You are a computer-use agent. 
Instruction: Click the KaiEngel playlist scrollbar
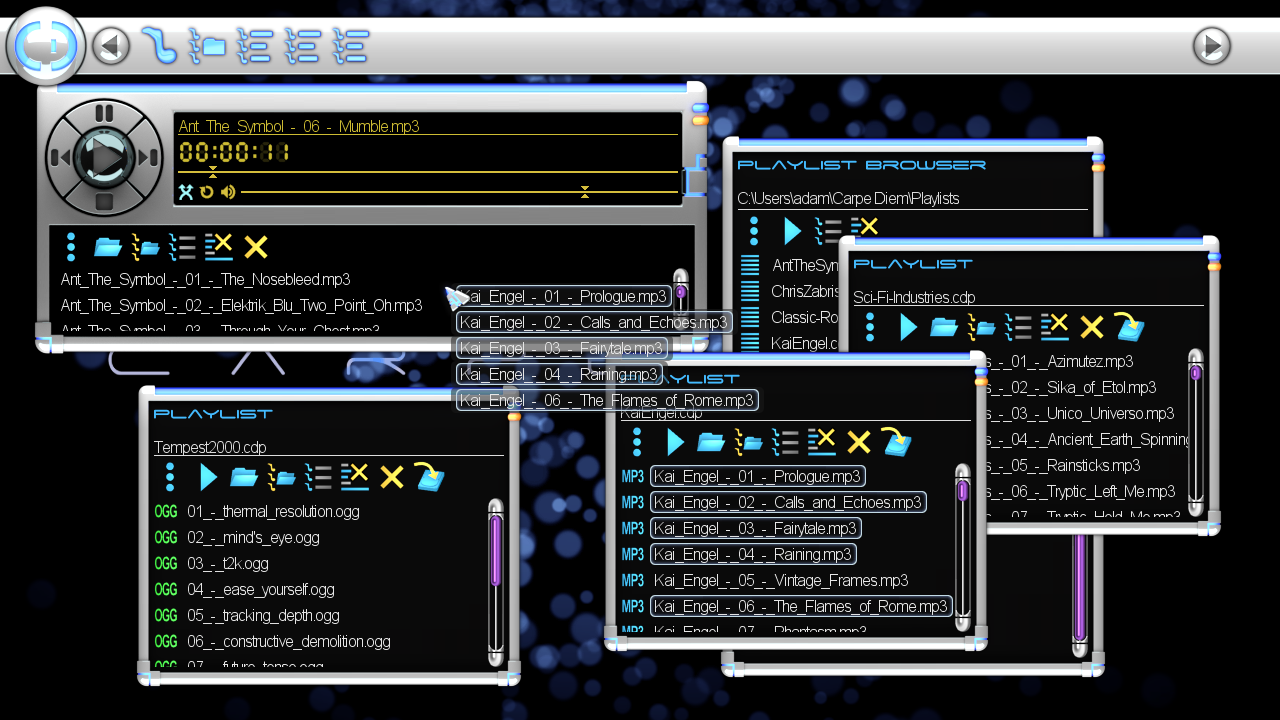tap(963, 547)
